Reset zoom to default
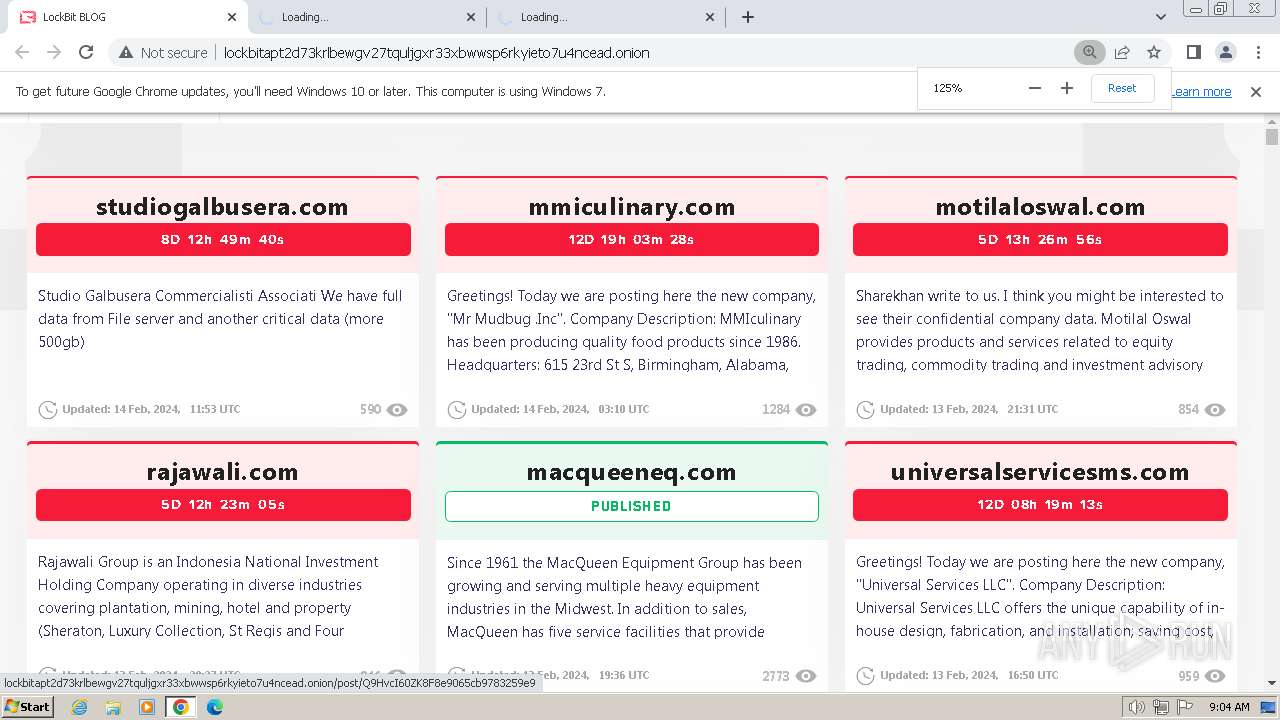 1122,88
